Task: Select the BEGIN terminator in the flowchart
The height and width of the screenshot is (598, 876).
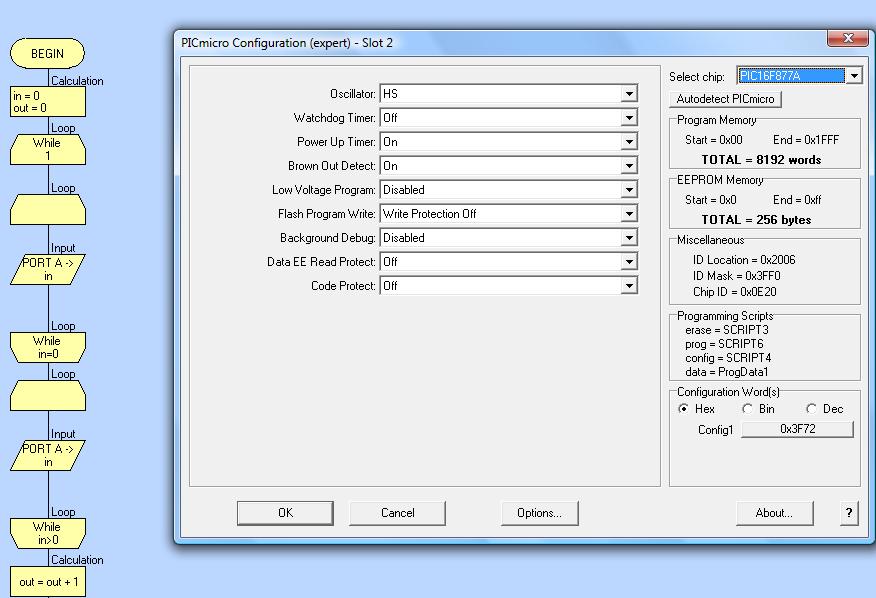Action: point(47,54)
